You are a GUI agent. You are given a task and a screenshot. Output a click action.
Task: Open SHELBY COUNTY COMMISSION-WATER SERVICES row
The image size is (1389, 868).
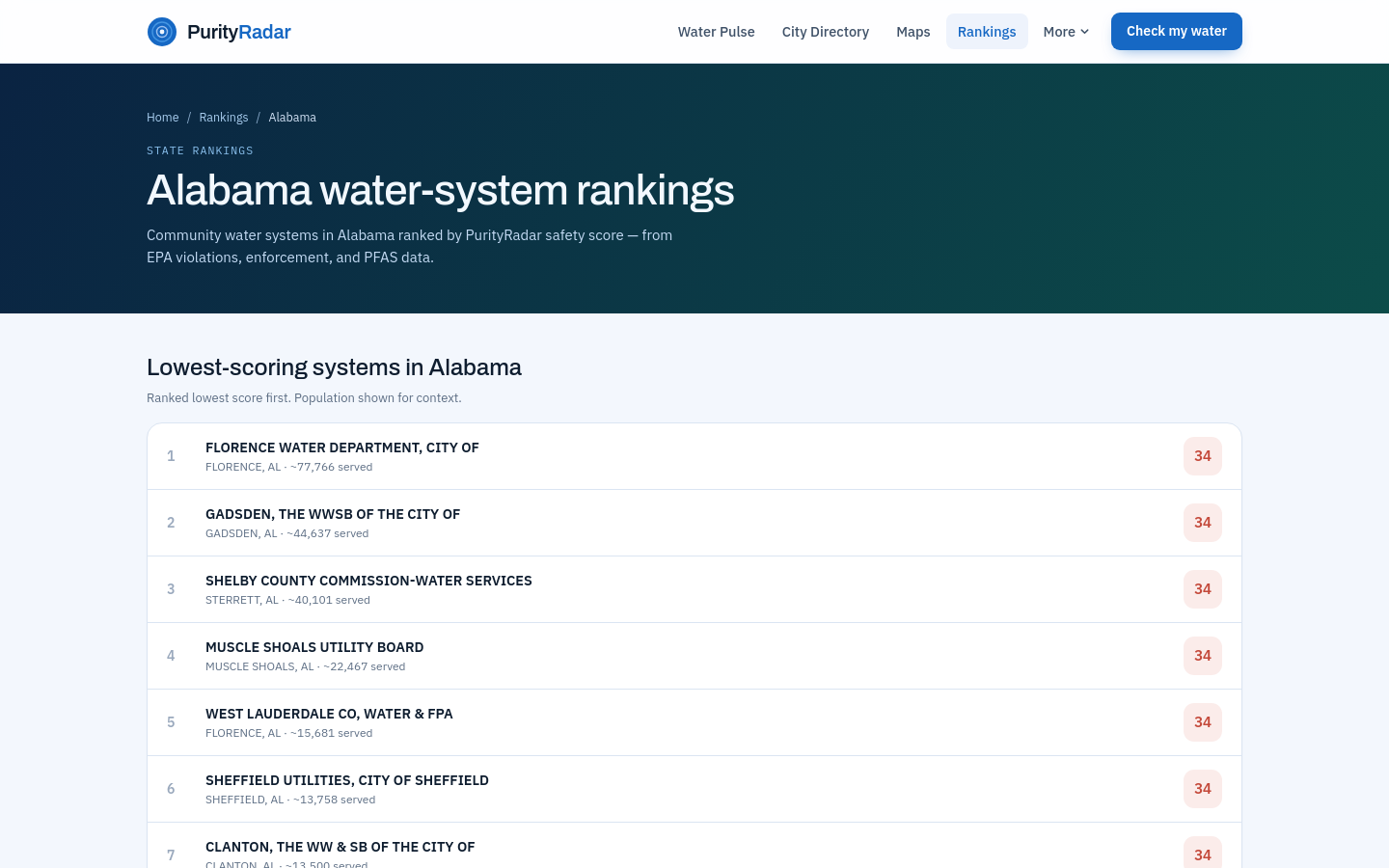click(x=694, y=589)
